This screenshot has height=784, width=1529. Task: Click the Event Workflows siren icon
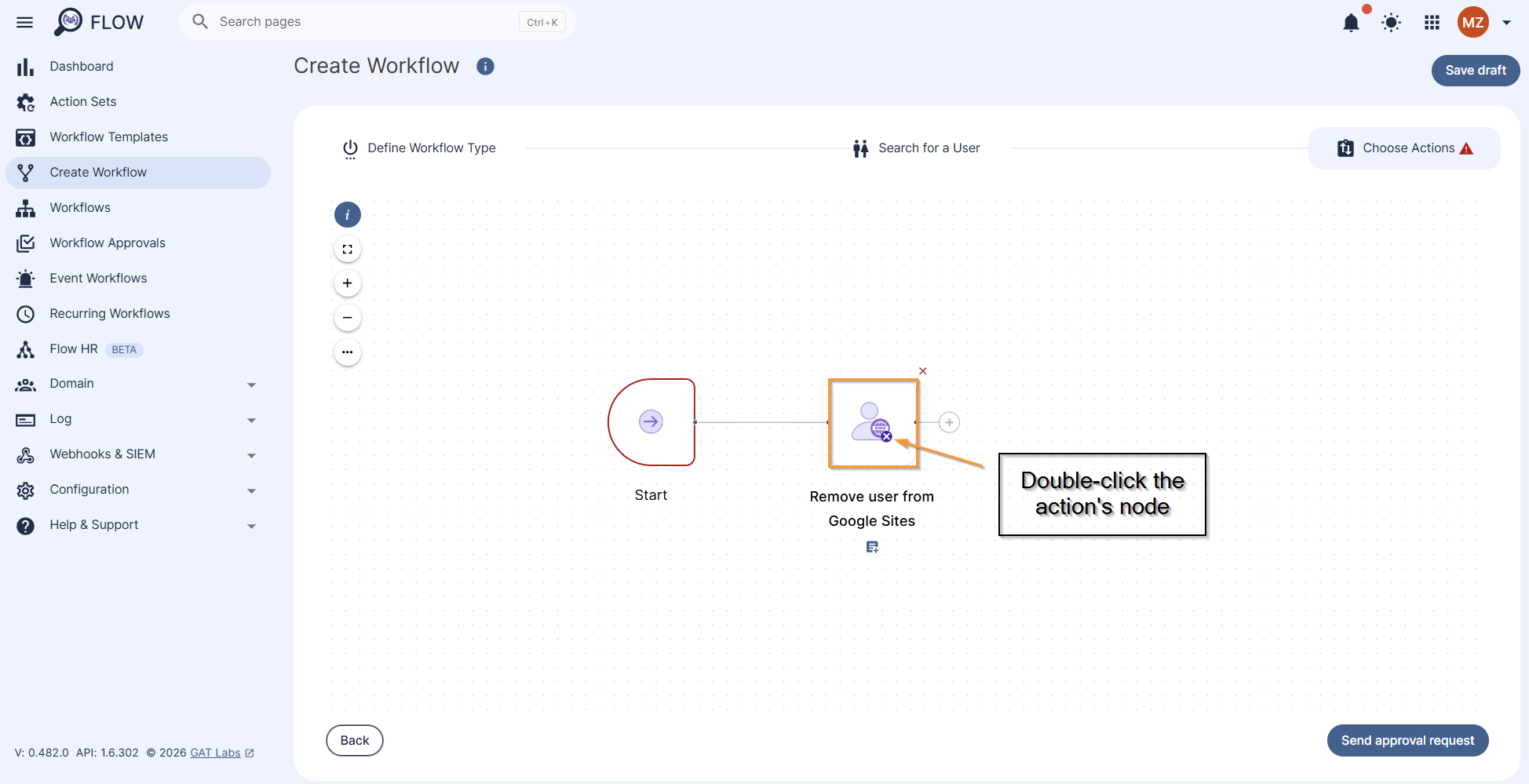(25, 279)
